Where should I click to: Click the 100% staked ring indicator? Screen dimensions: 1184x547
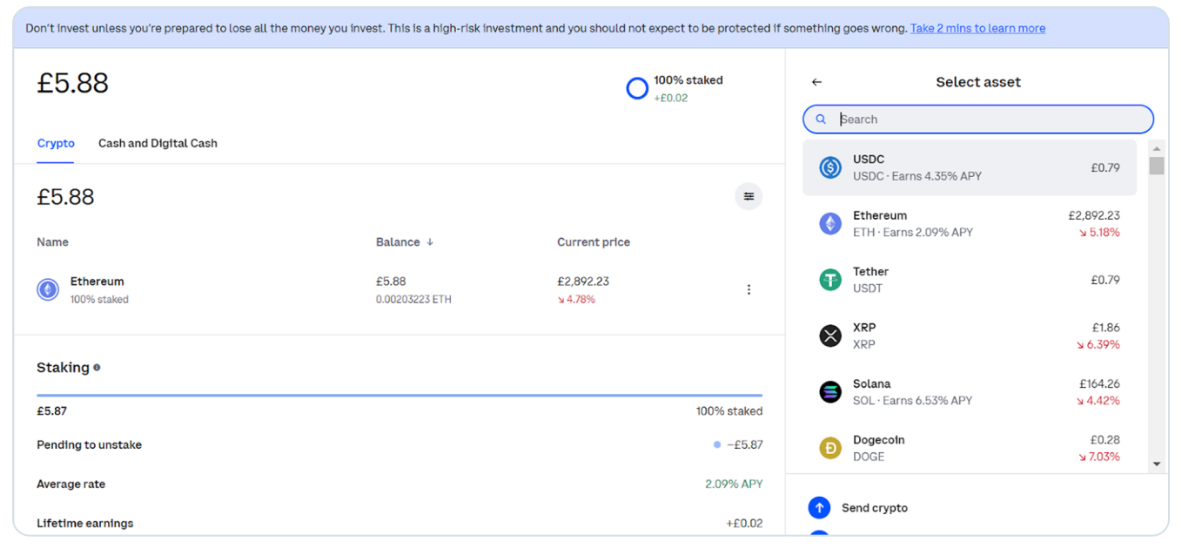pos(637,89)
